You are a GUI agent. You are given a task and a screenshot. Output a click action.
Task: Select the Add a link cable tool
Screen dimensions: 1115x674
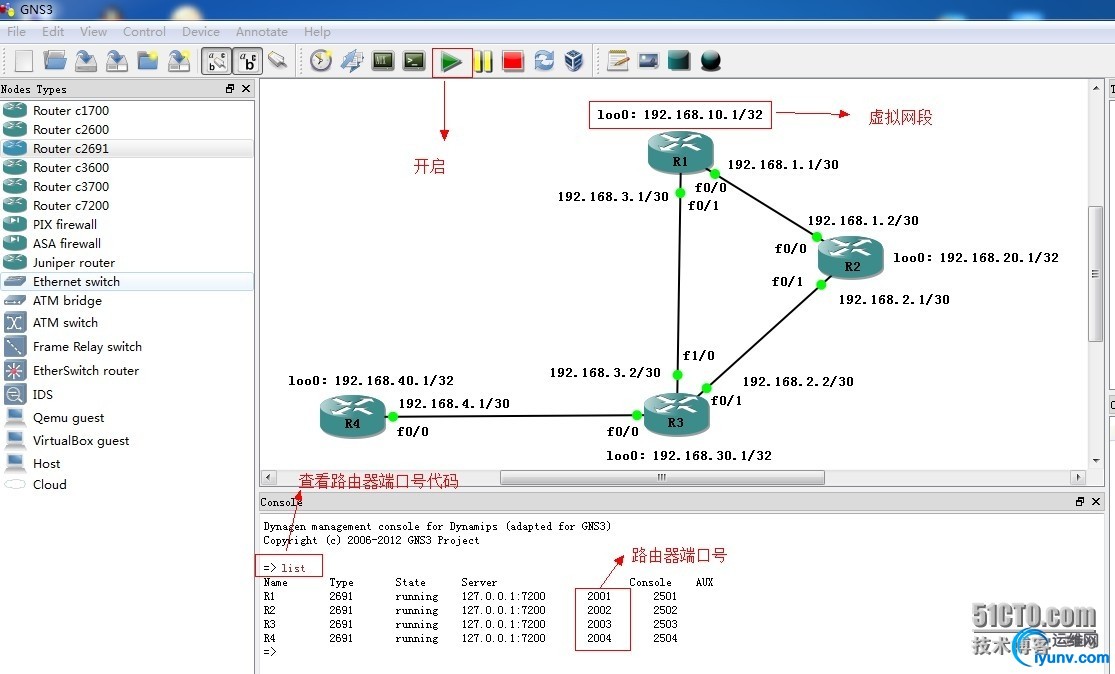point(278,60)
